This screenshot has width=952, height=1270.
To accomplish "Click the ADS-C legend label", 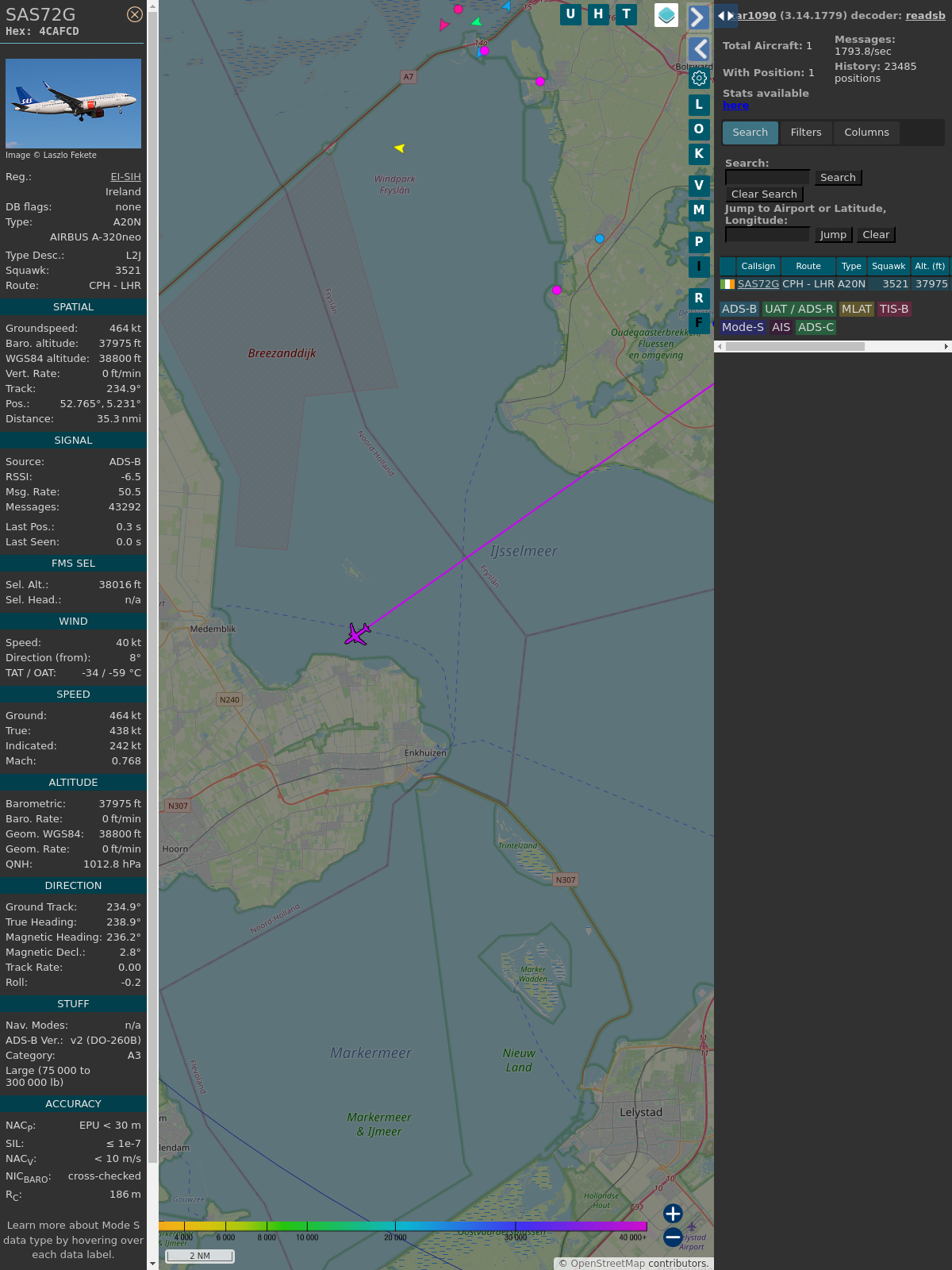I will coord(816,327).
